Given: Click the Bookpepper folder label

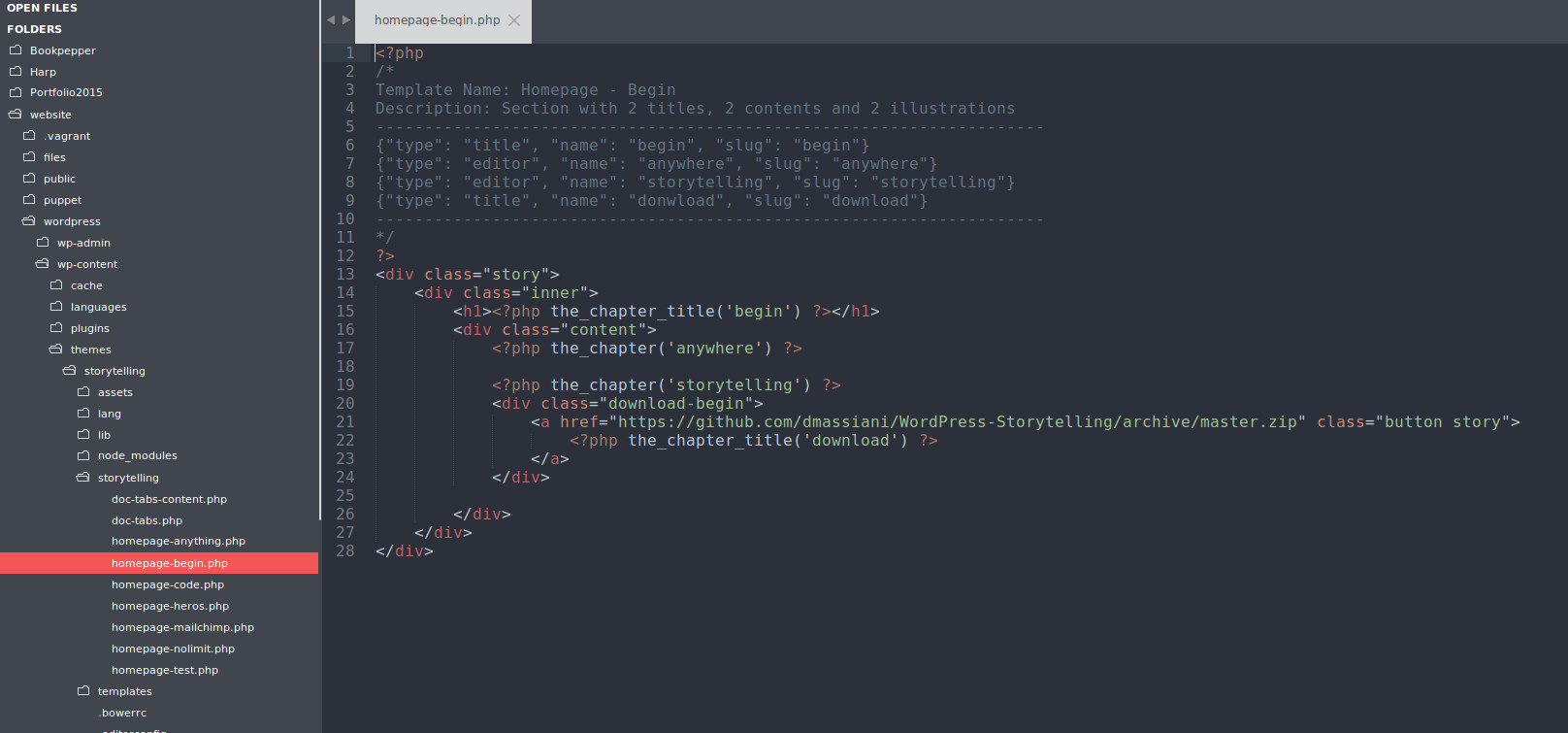Looking at the screenshot, I should click(63, 50).
